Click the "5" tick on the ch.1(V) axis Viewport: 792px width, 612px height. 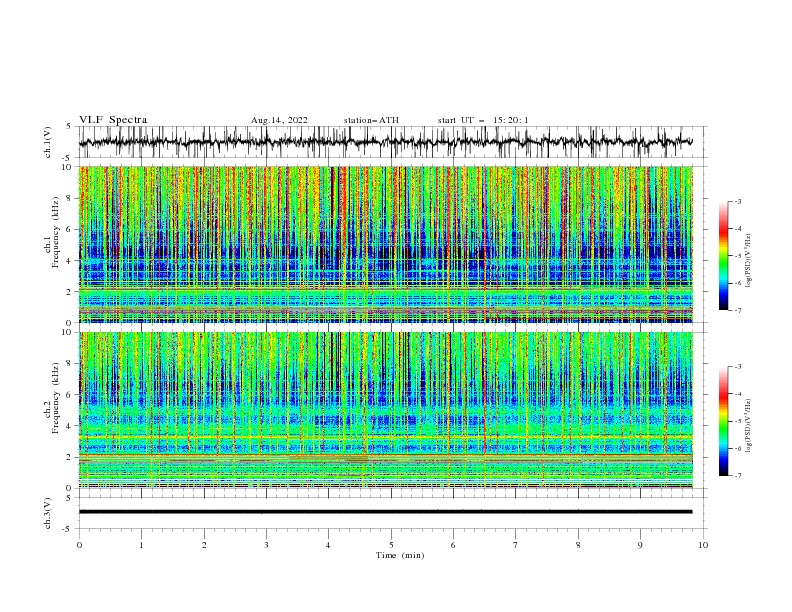point(68,127)
